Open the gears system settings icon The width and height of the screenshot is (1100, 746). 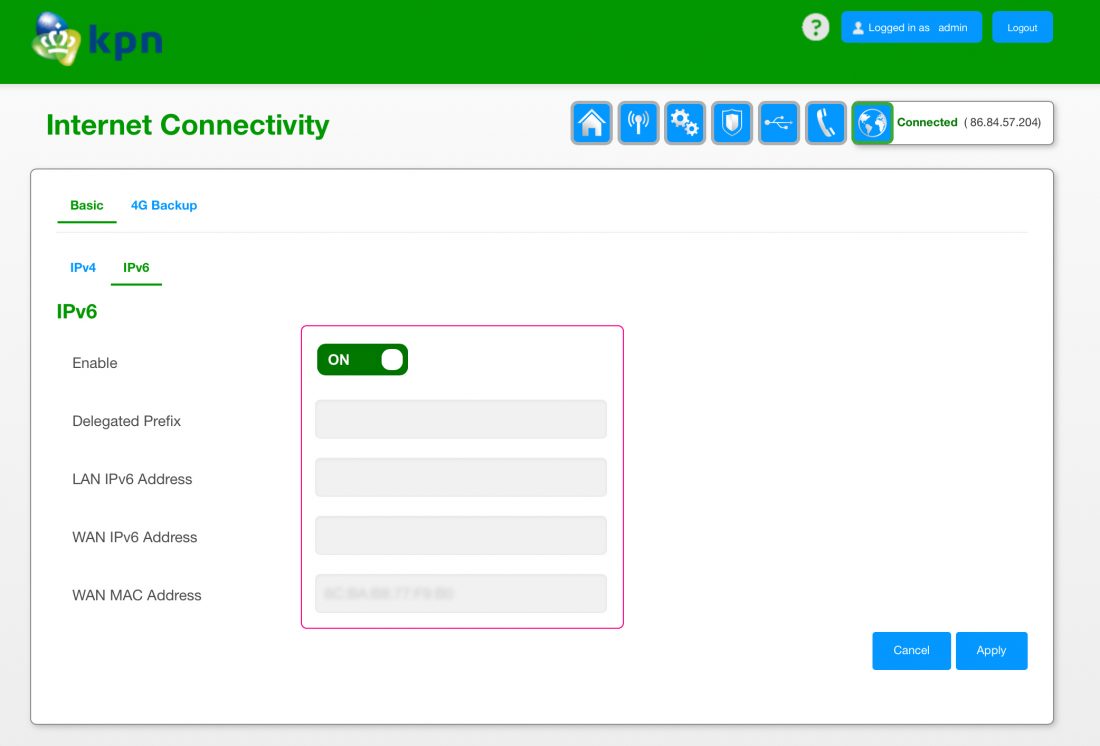click(x=685, y=123)
